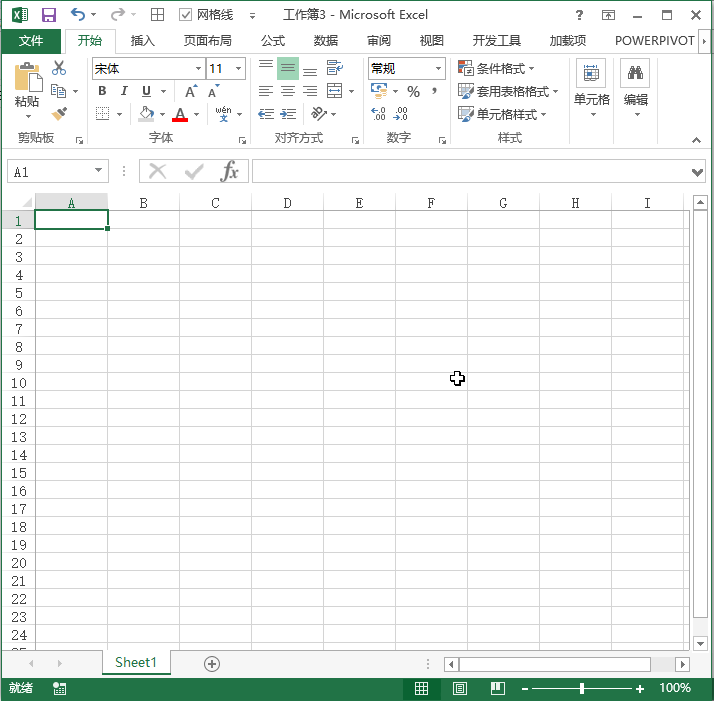Align text to the right
This screenshot has height=701, width=714.
point(310,91)
